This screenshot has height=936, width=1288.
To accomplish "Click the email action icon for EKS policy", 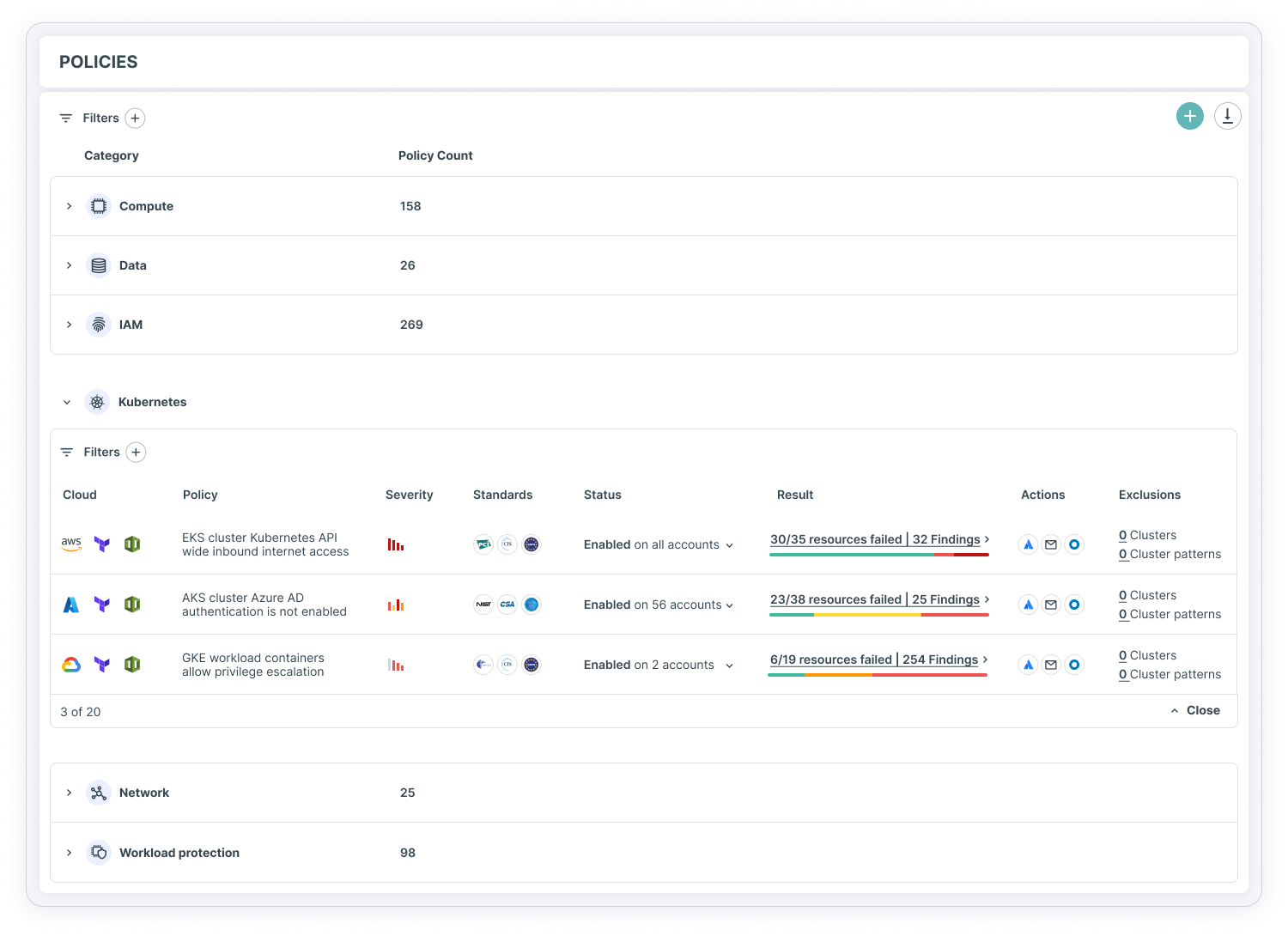I will pyautogui.click(x=1051, y=544).
